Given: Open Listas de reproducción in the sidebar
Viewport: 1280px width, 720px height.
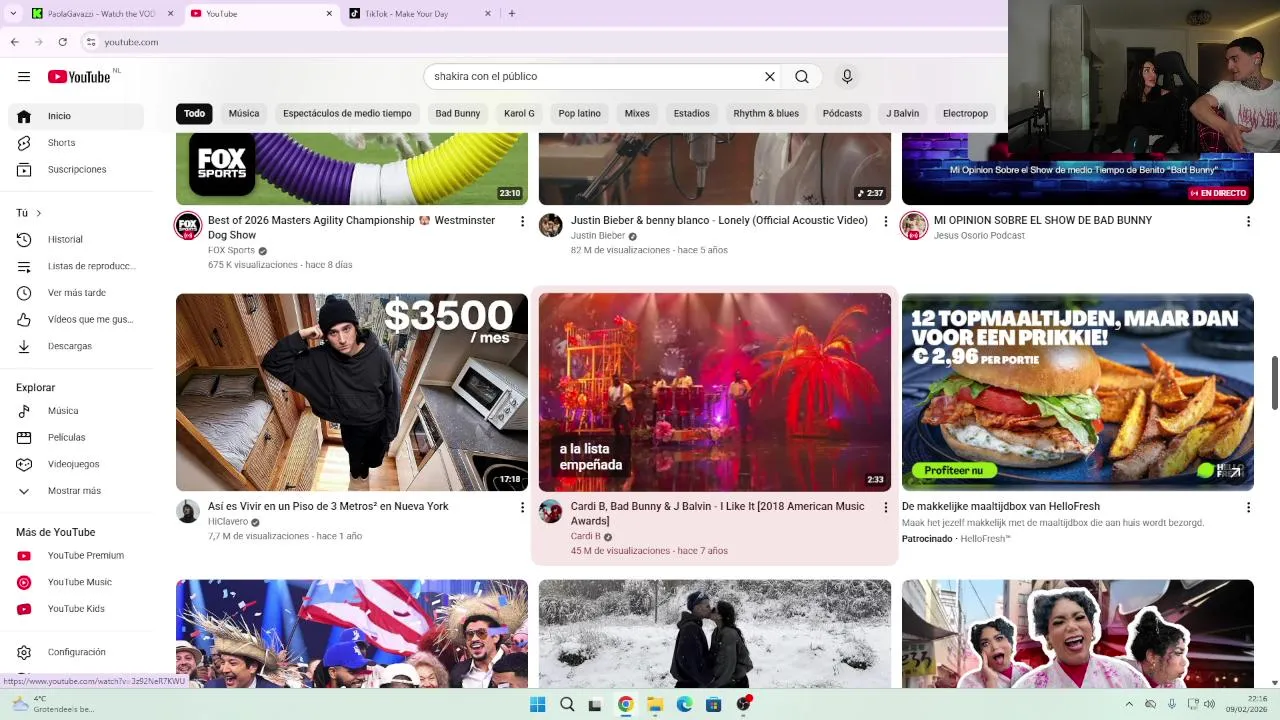Looking at the screenshot, I should point(76,266).
